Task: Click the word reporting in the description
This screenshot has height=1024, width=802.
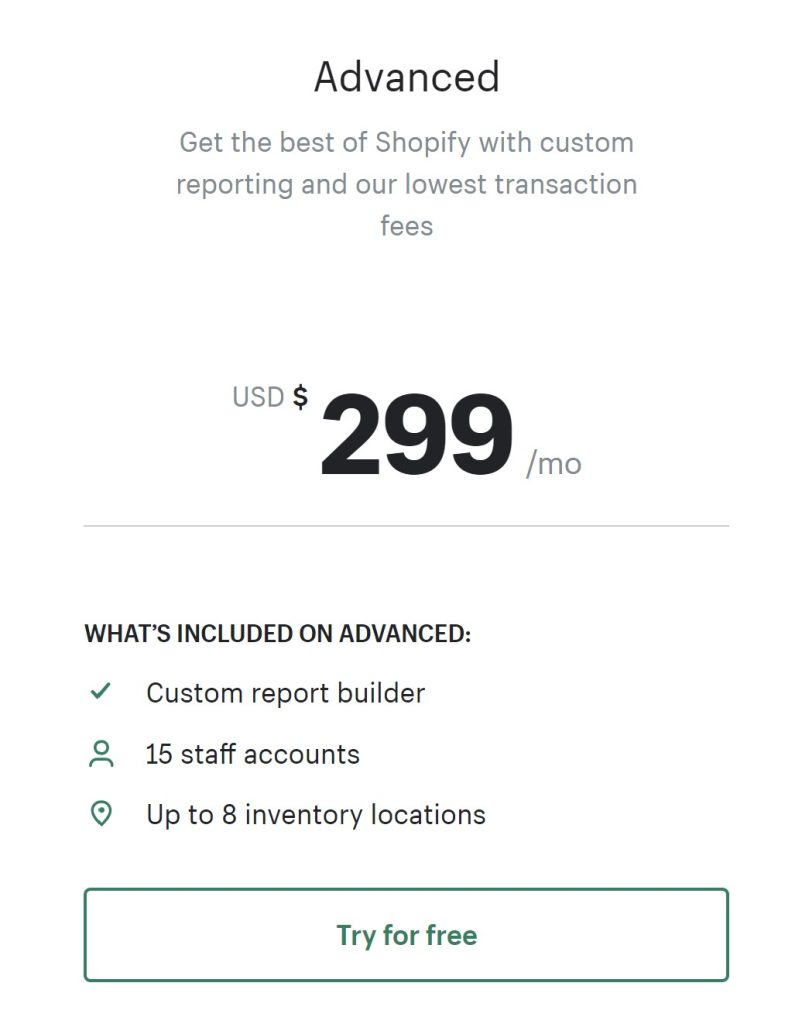Action: tap(234, 185)
